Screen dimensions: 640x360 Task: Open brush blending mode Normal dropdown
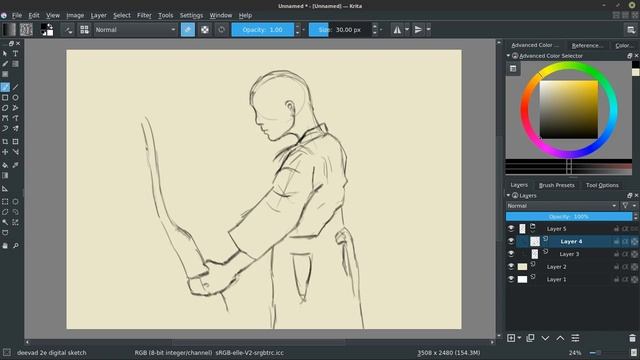136,30
